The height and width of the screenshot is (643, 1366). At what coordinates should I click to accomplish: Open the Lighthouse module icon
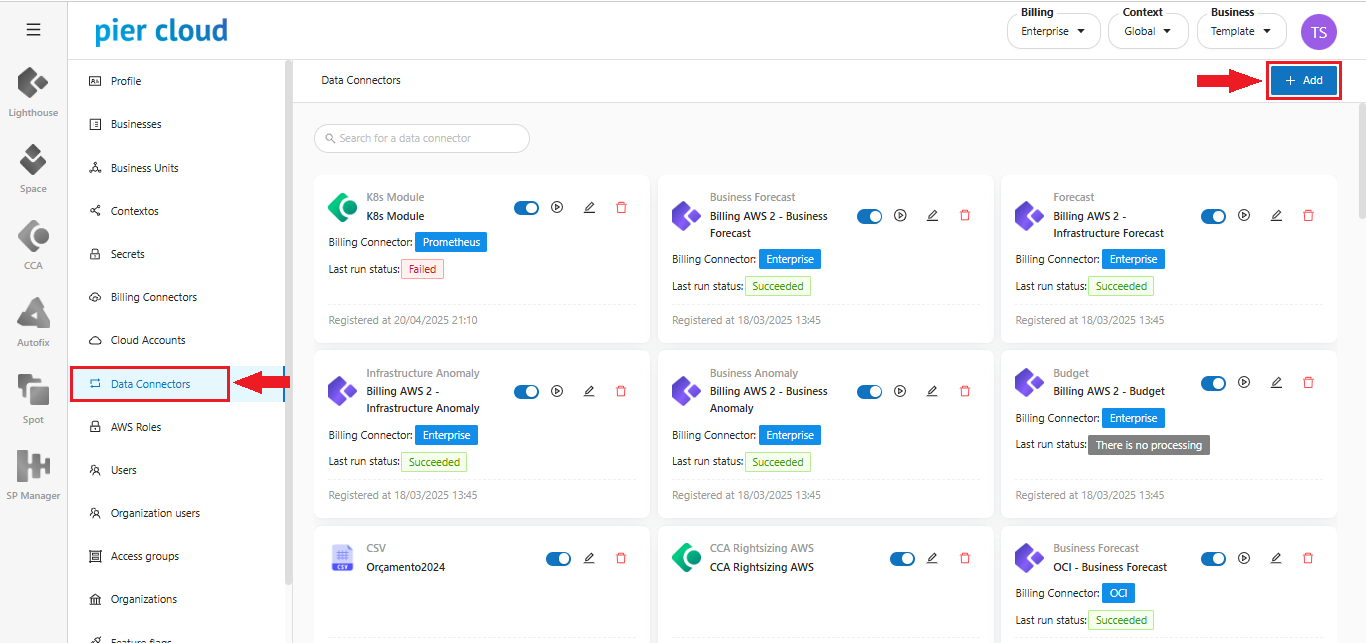click(x=33, y=84)
